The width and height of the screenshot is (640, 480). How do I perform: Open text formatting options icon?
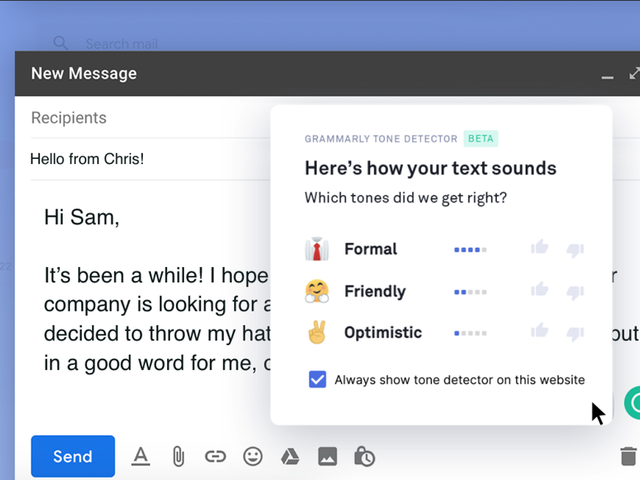tap(141, 456)
